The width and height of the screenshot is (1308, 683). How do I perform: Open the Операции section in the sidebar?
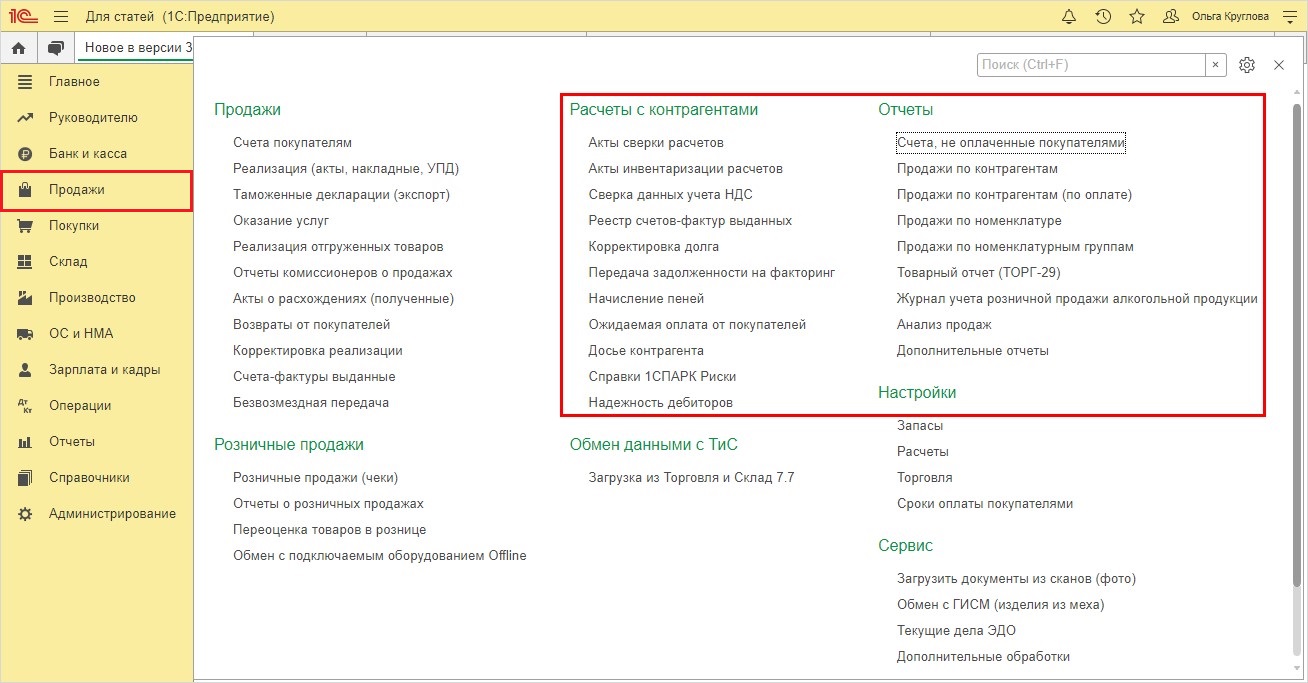[x=97, y=406]
